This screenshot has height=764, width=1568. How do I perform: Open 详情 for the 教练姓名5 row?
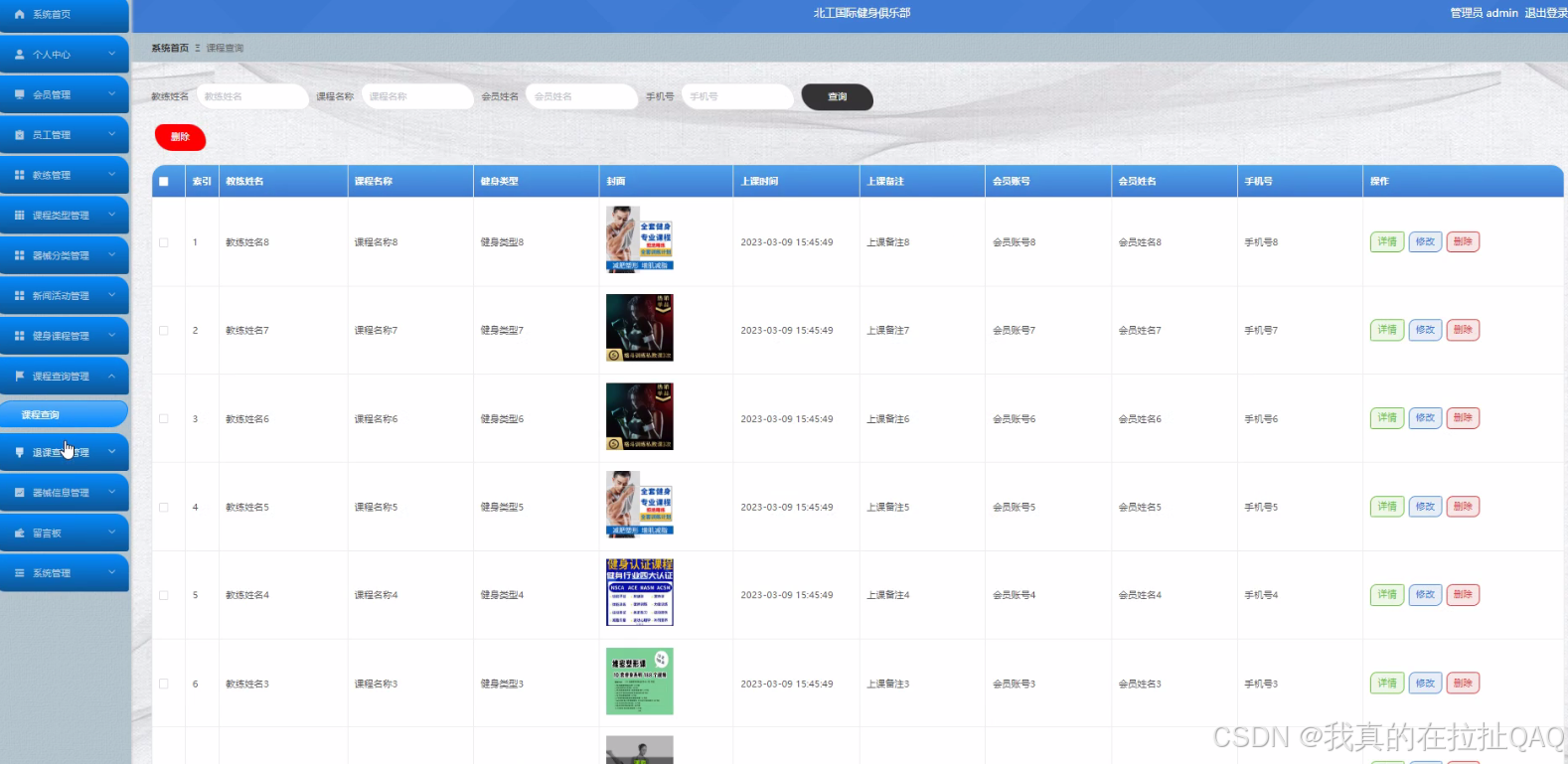1387,507
